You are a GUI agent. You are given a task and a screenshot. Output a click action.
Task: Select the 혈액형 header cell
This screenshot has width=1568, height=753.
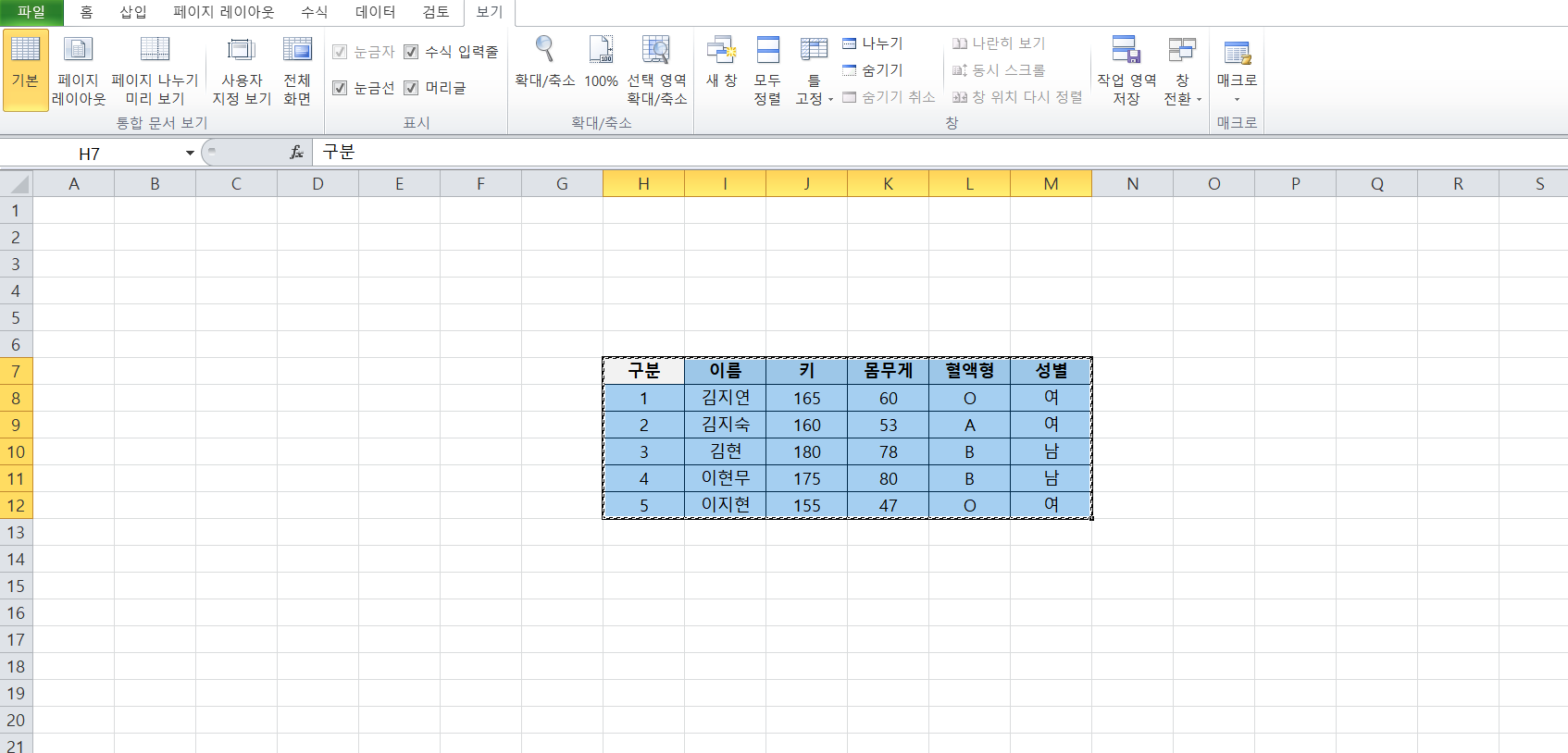pos(969,371)
